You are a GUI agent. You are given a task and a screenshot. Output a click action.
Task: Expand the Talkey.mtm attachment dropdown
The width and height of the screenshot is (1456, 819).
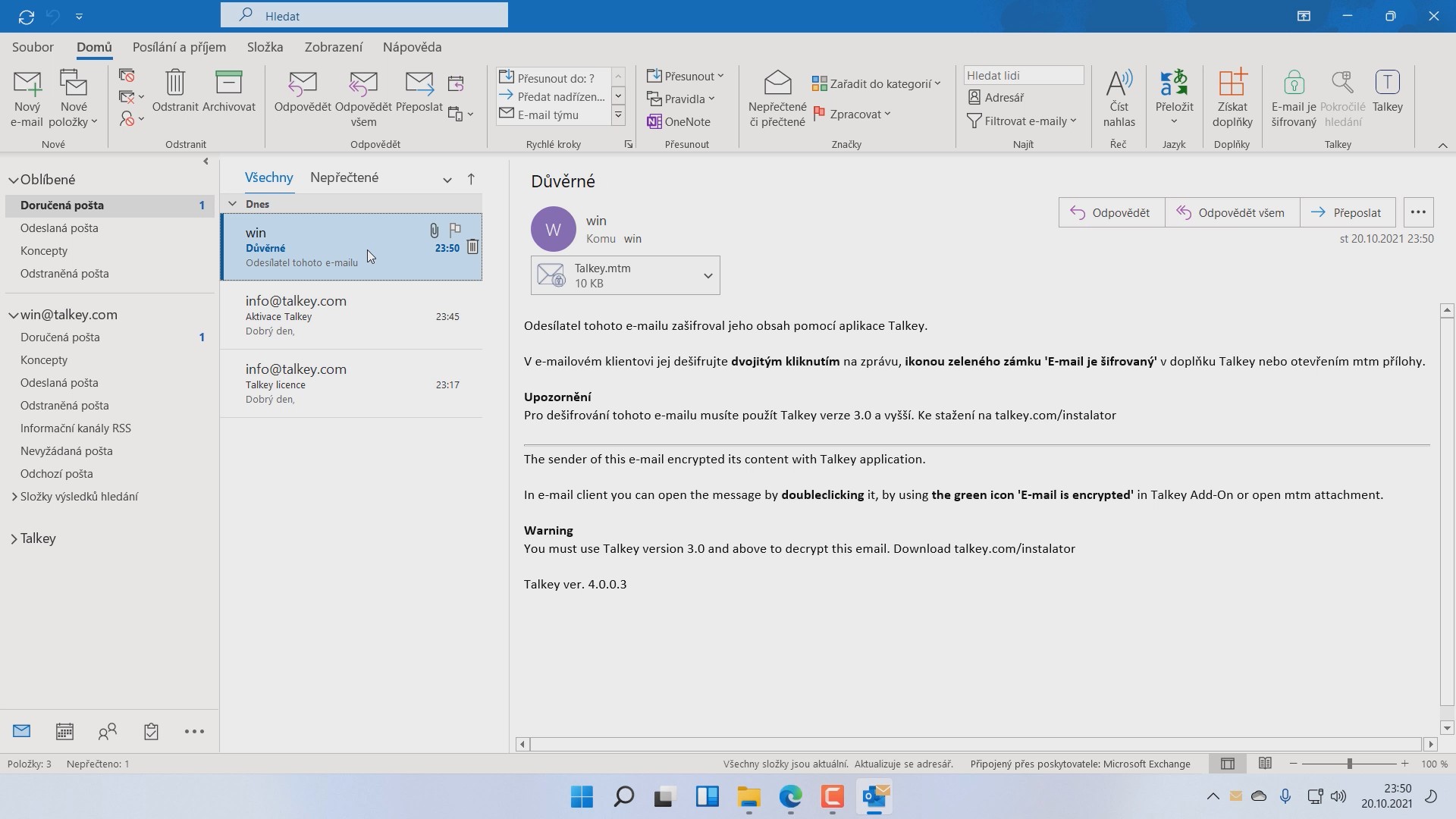(708, 275)
